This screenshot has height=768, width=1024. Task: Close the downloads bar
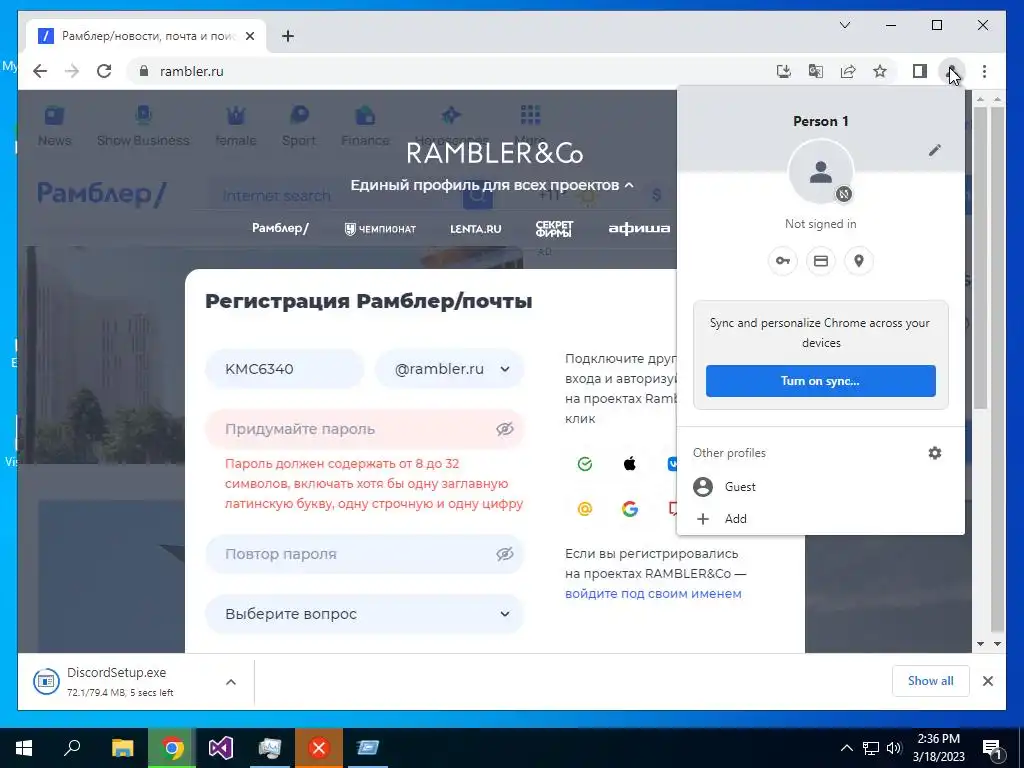point(987,681)
